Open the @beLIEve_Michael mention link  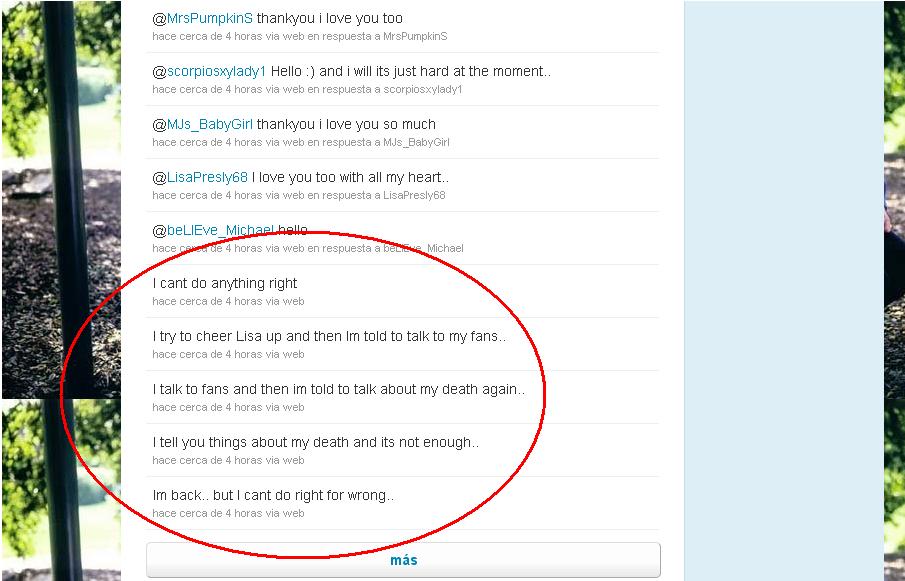coord(220,231)
